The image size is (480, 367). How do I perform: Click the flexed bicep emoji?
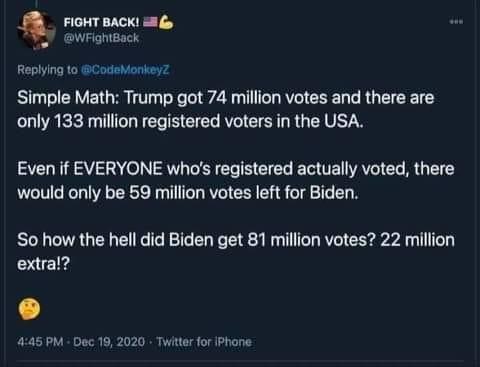point(166,22)
